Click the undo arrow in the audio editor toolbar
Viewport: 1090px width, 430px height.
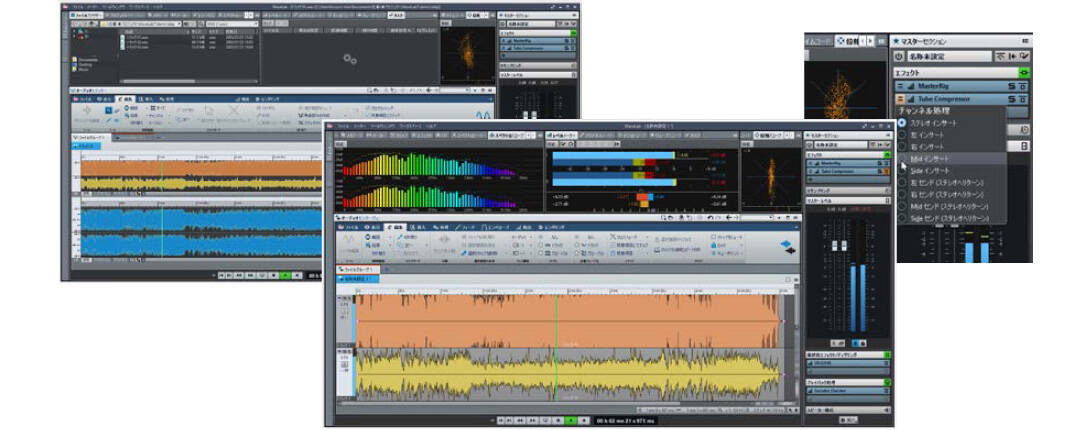(710, 217)
